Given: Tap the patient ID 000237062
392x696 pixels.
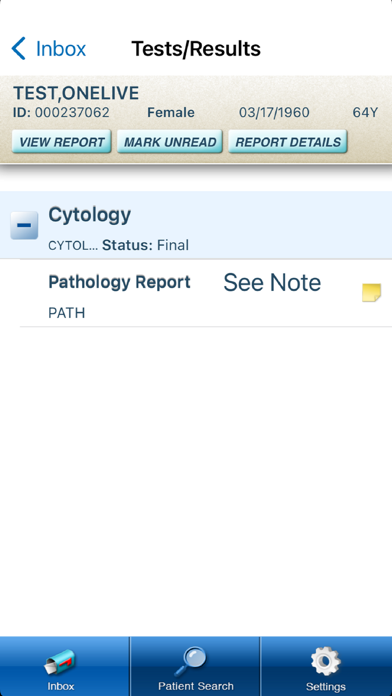Looking at the screenshot, I should click(72, 113).
